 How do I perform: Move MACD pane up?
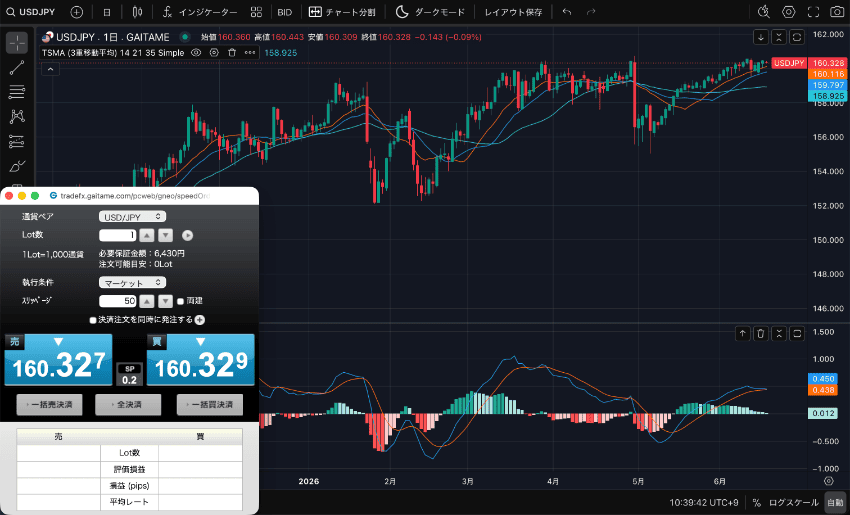click(743, 333)
